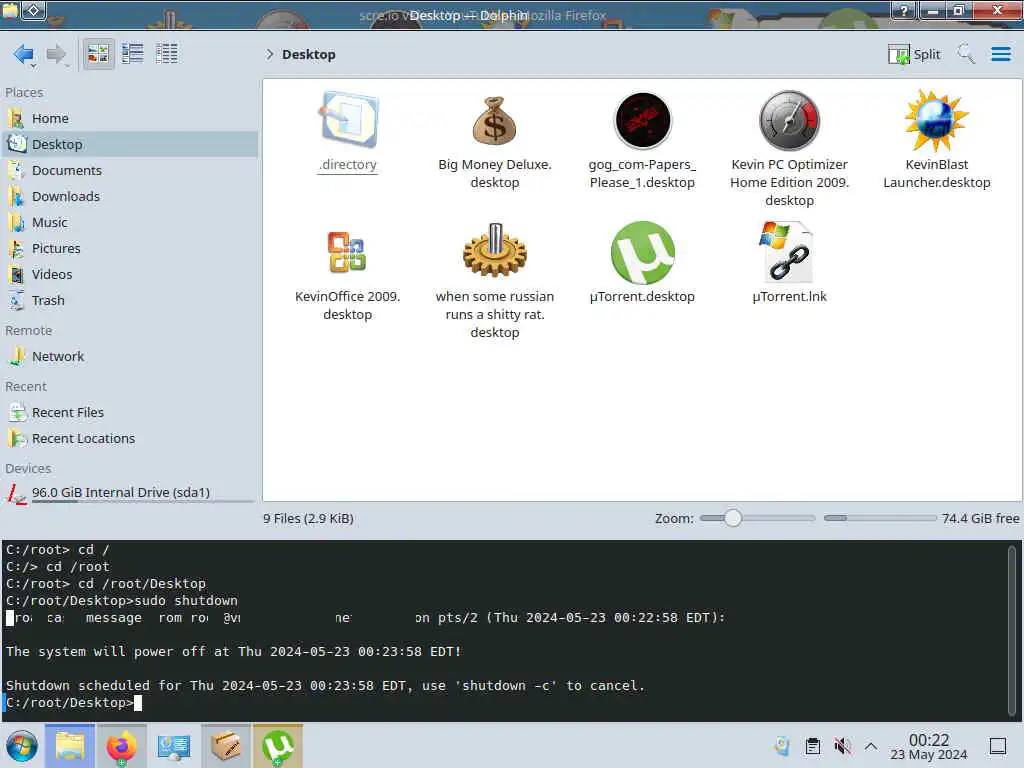The width and height of the screenshot is (1024, 768).
Task: Select gog_com-Papers_Please_1.desktop icon
Action: click(643, 120)
